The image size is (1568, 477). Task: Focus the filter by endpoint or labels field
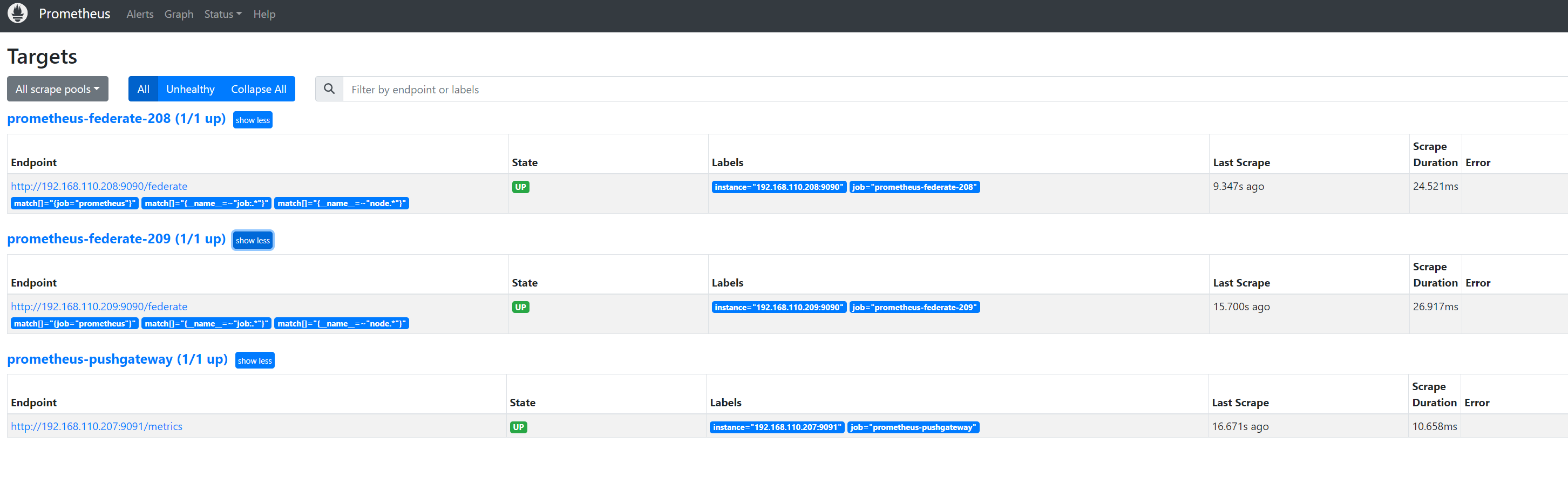click(955, 89)
